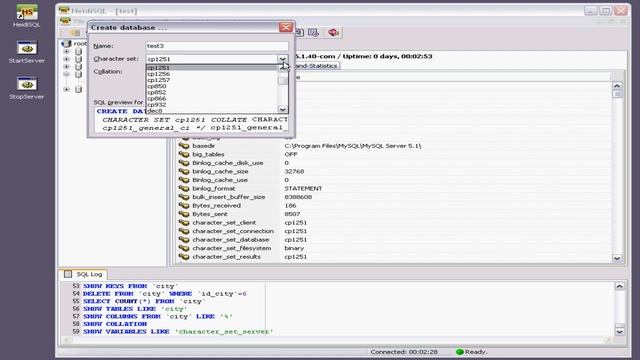
Task: Click the Uptime header text
Action: click(x=387, y=56)
